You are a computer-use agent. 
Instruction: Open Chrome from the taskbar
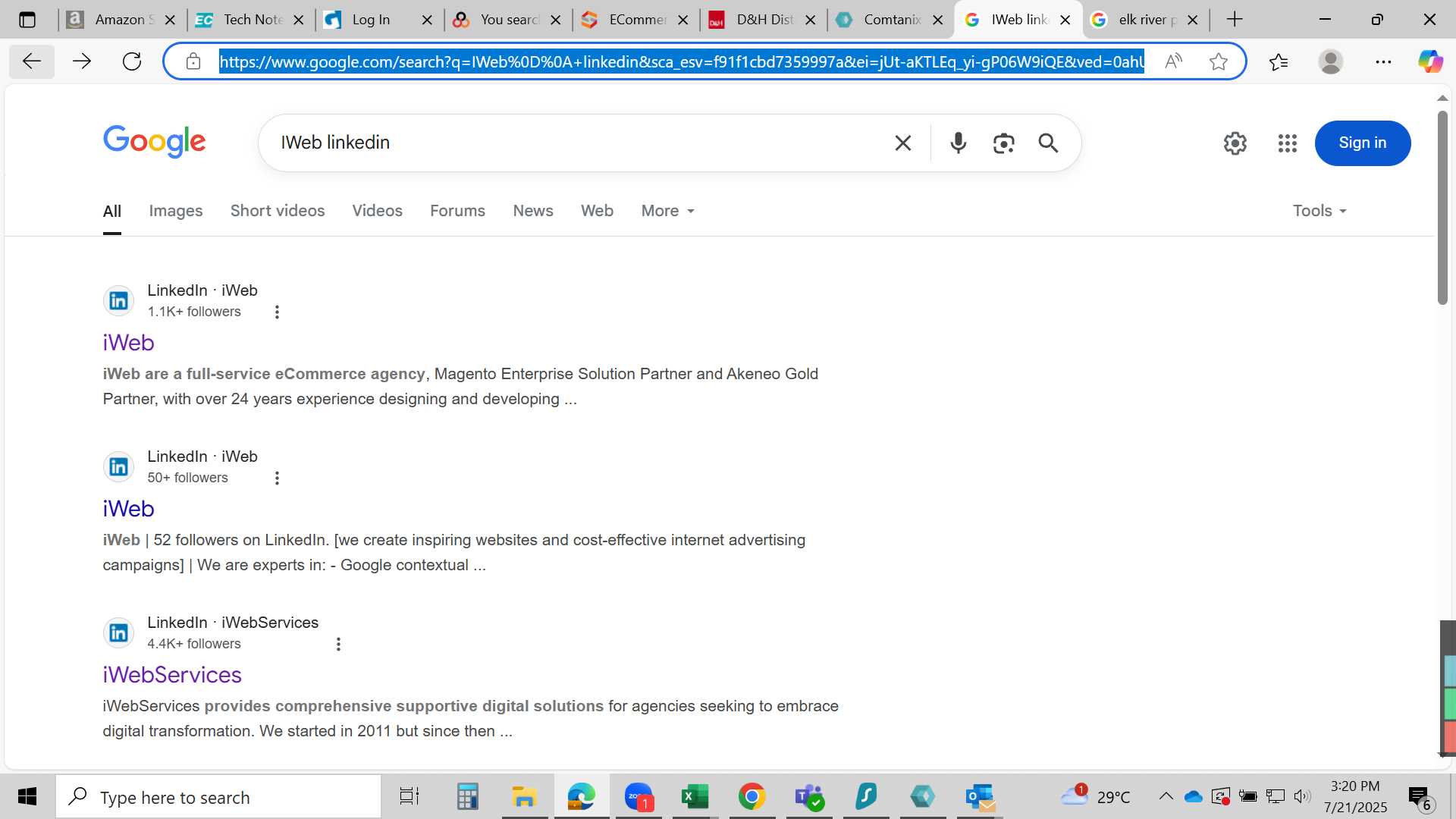pyautogui.click(x=752, y=797)
